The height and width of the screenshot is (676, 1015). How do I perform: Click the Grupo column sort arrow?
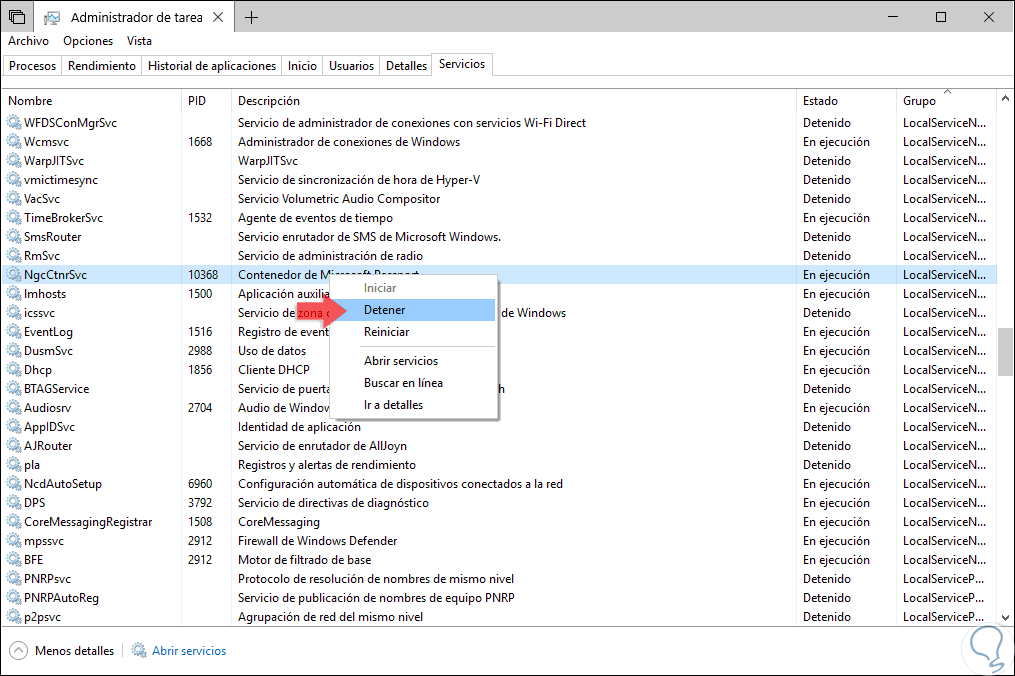click(948, 91)
